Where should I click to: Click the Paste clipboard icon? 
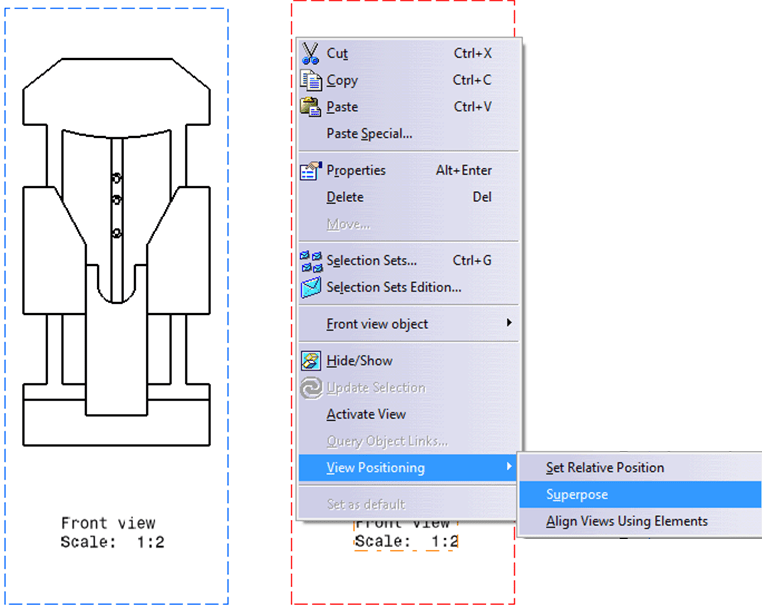[311, 107]
